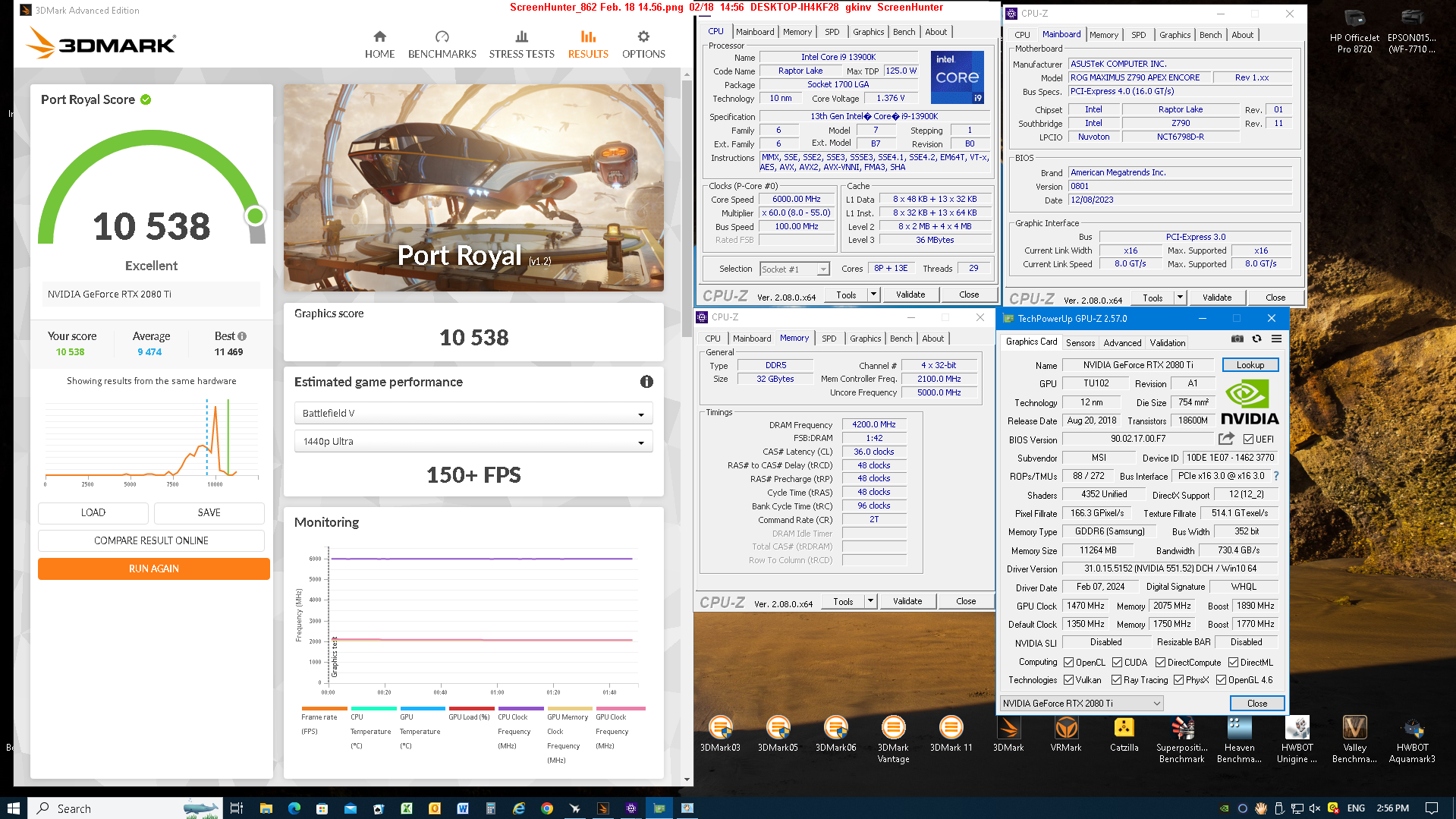Toggle the Vulkan checkbox

pos(1068,680)
